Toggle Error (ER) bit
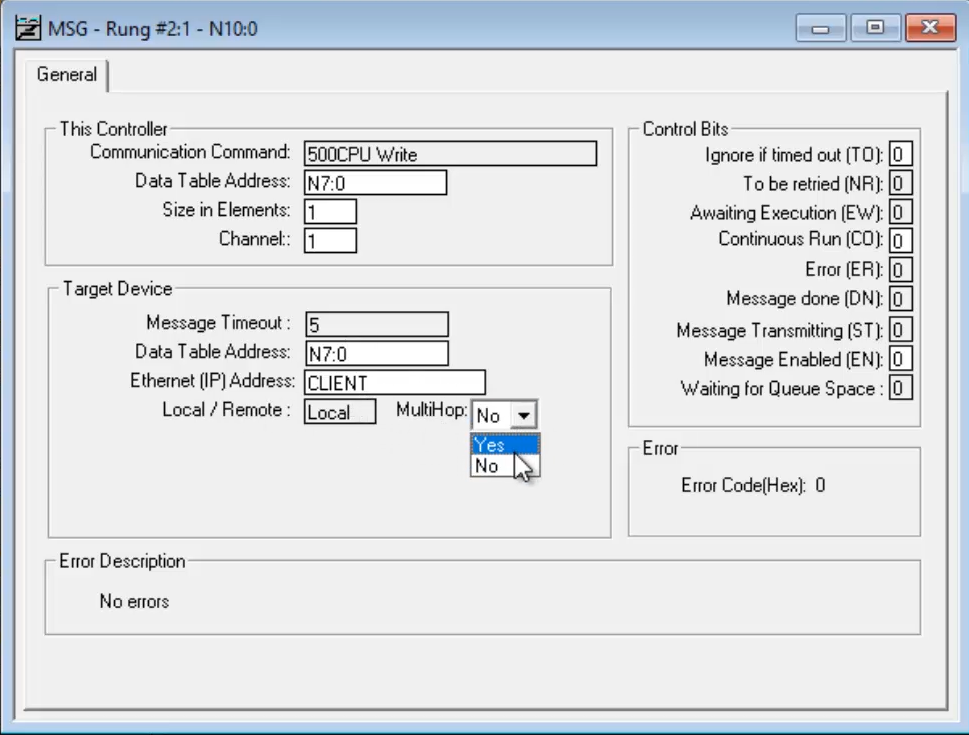Screen dimensions: 969x735 coord(900,270)
